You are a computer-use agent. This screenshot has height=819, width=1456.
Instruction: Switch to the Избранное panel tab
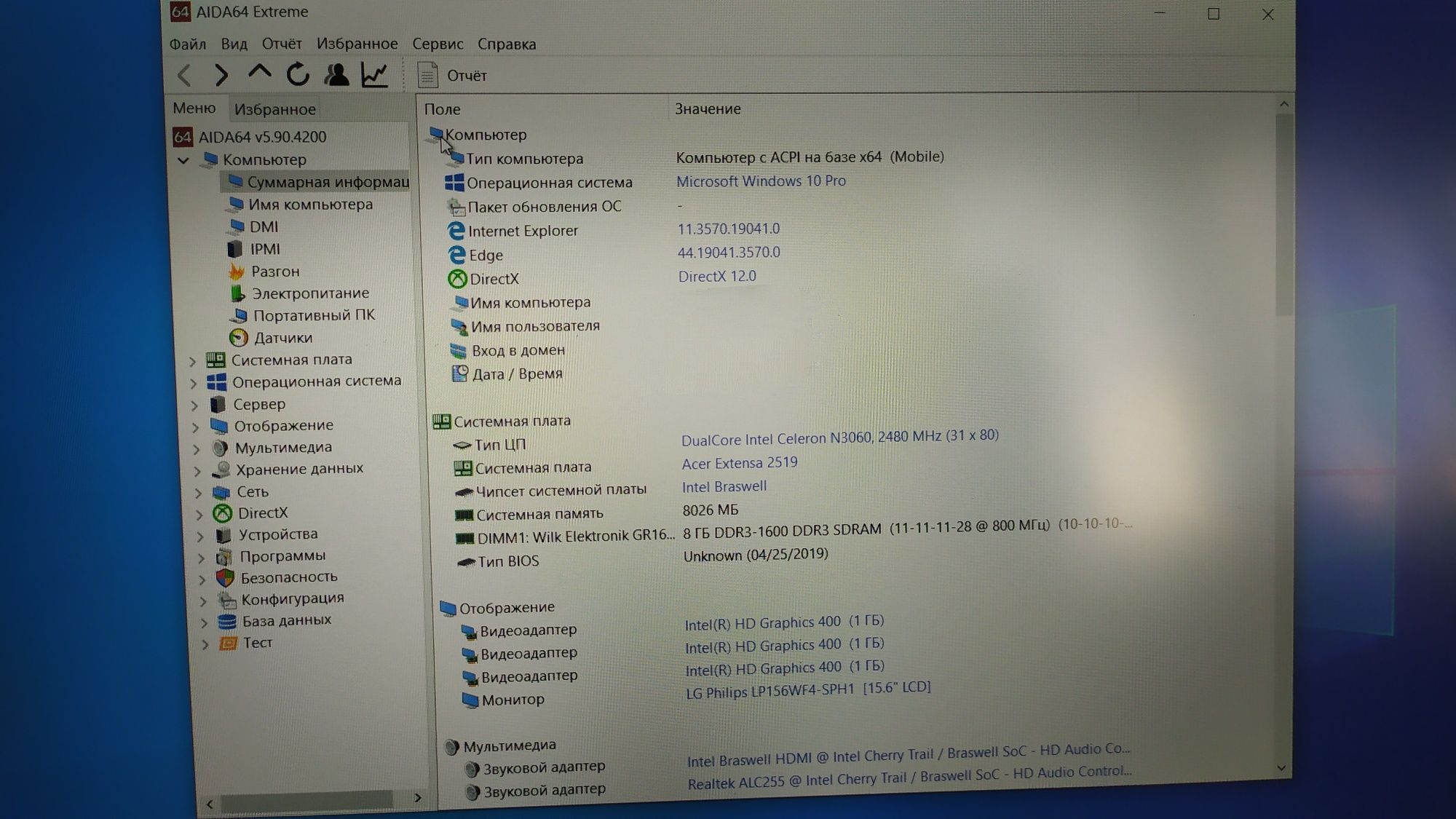pyautogui.click(x=274, y=109)
